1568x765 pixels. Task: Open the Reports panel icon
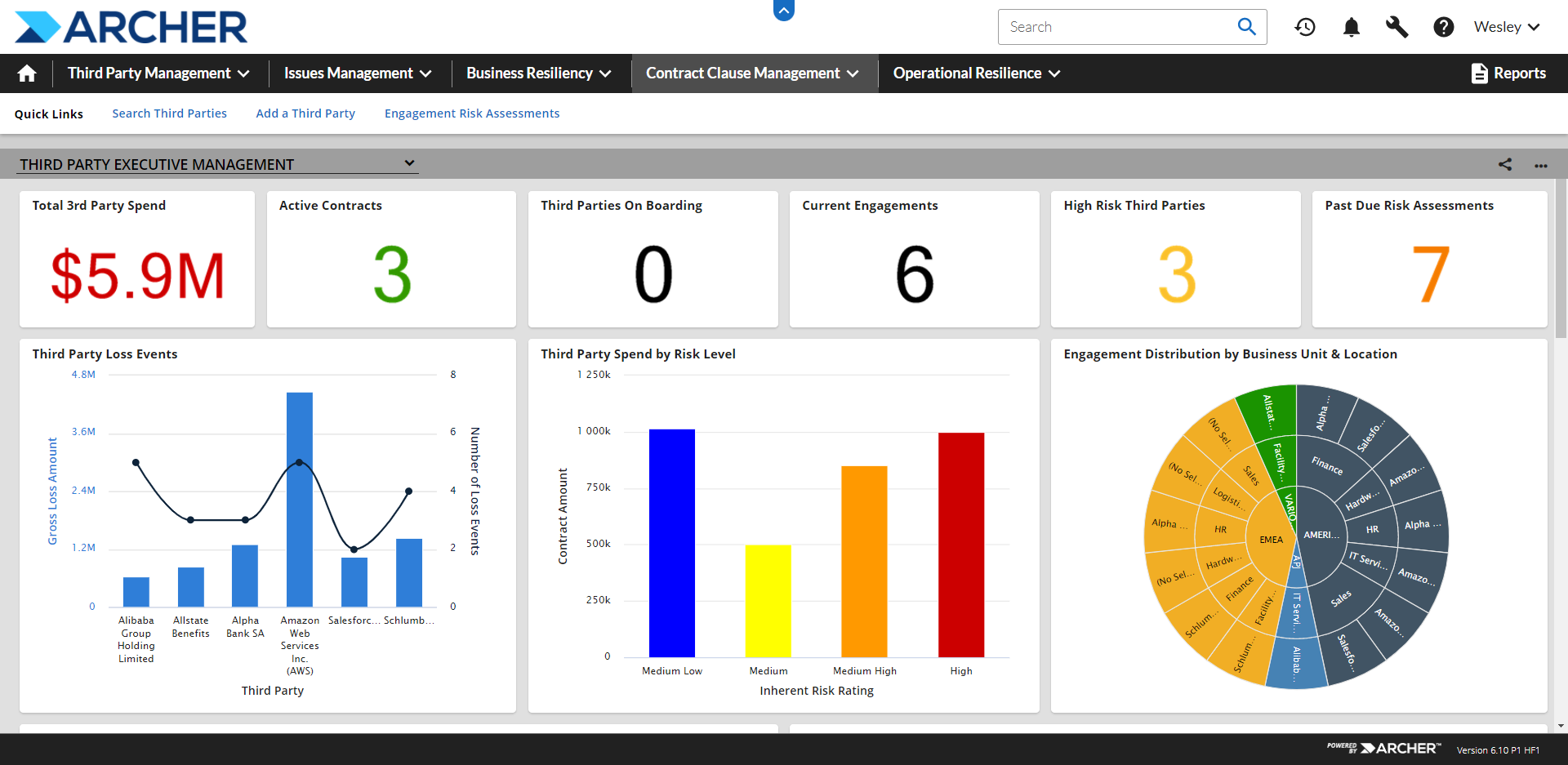[1481, 73]
